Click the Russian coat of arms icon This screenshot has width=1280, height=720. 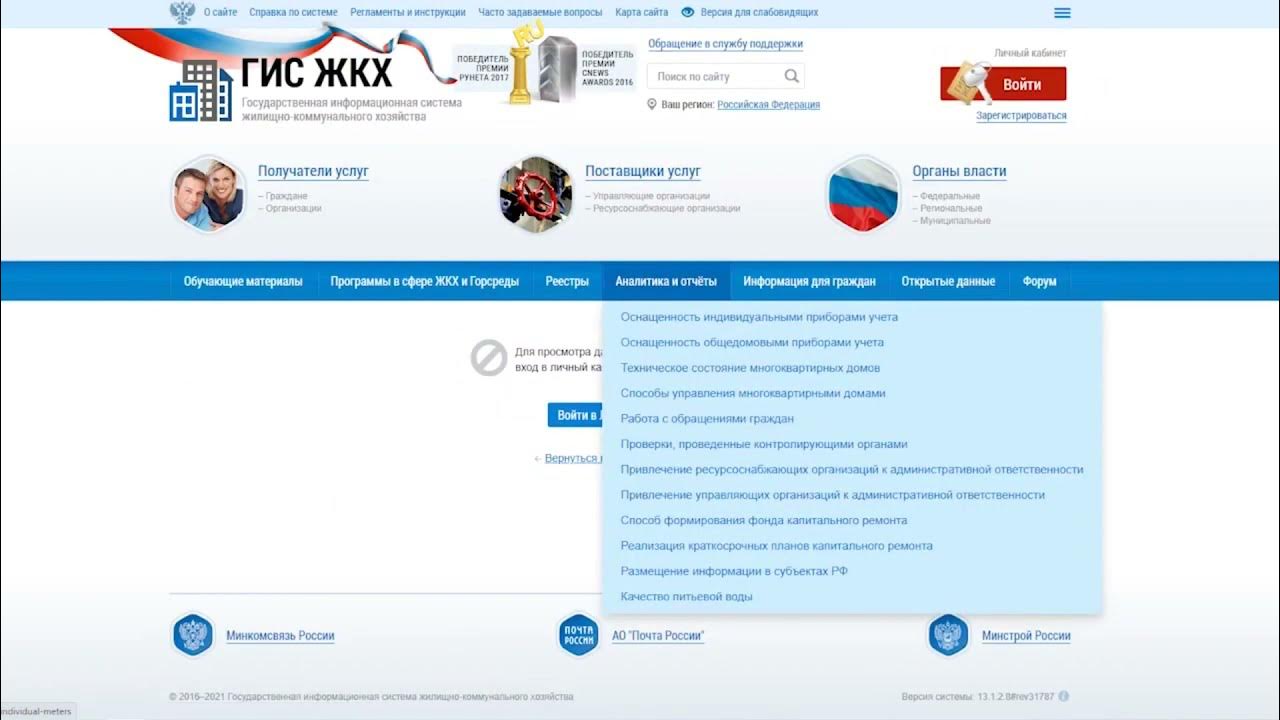[x=182, y=12]
